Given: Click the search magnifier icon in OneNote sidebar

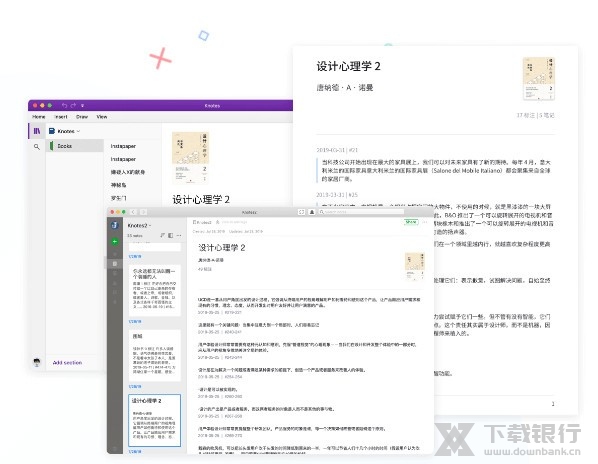Looking at the screenshot, I should [x=37, y=146].
